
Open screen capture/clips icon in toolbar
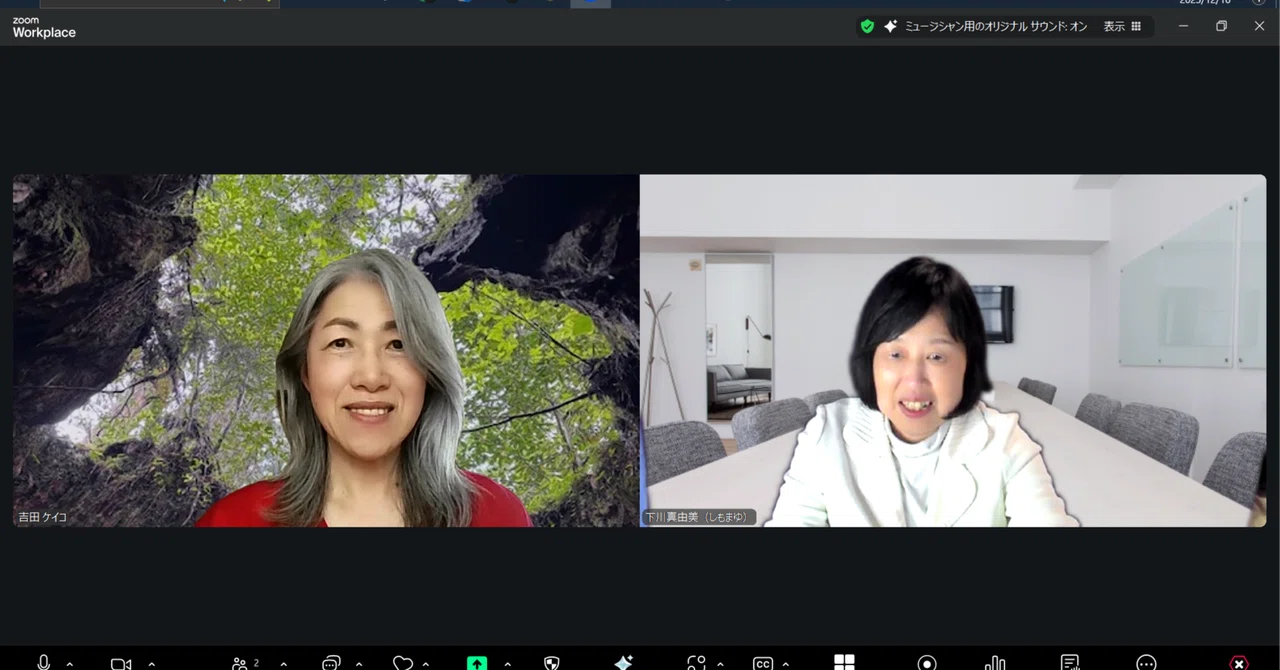(x=697, y=663)
